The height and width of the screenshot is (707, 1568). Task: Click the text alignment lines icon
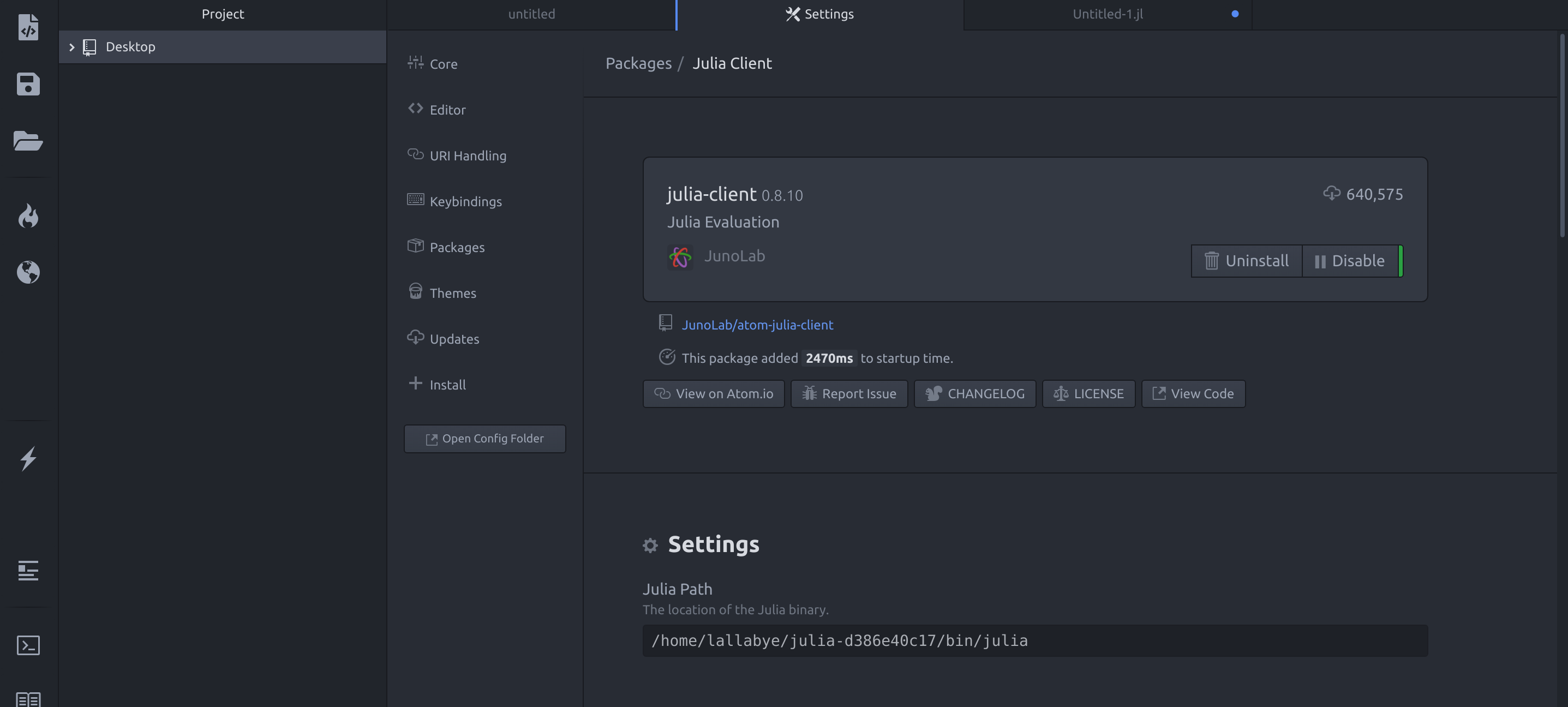click(28, 571)
